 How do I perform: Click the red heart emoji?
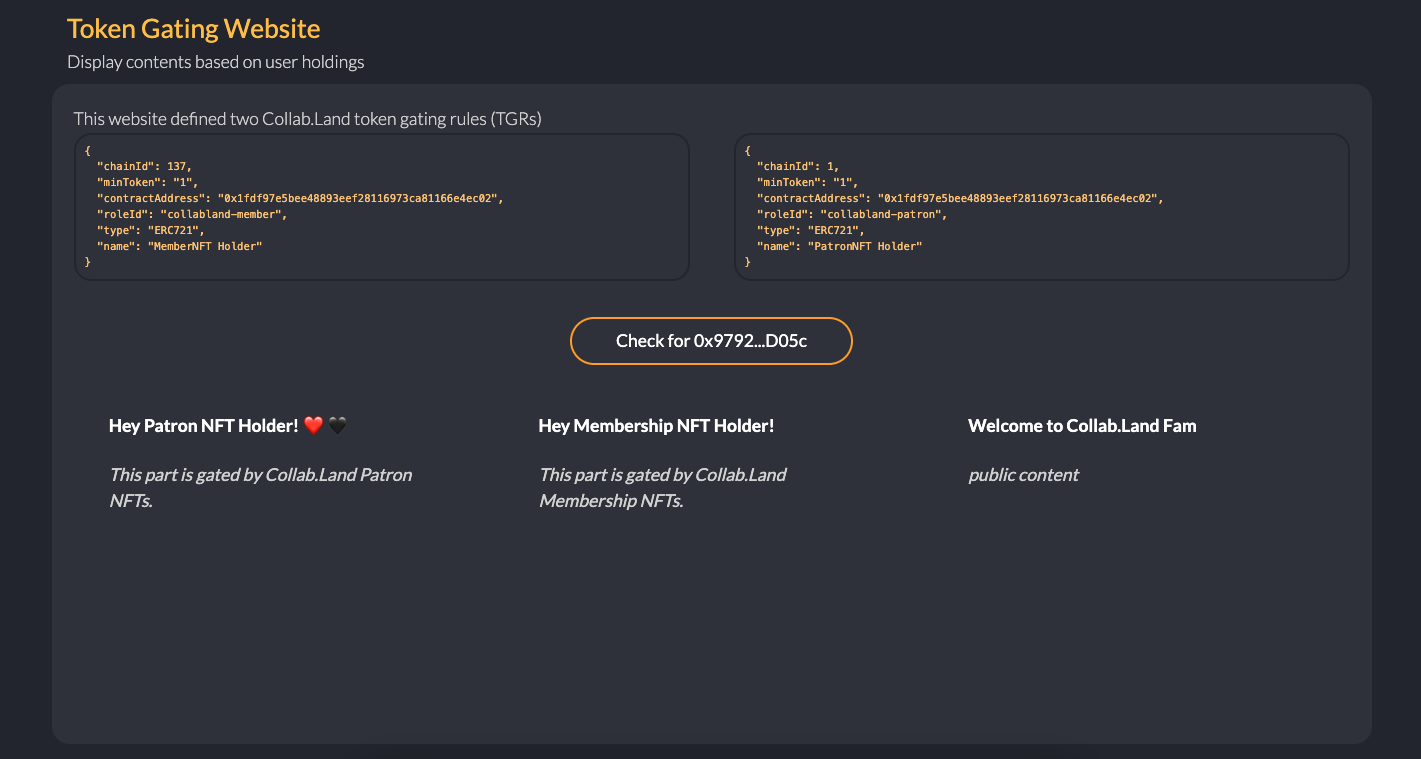pos(314,426)
